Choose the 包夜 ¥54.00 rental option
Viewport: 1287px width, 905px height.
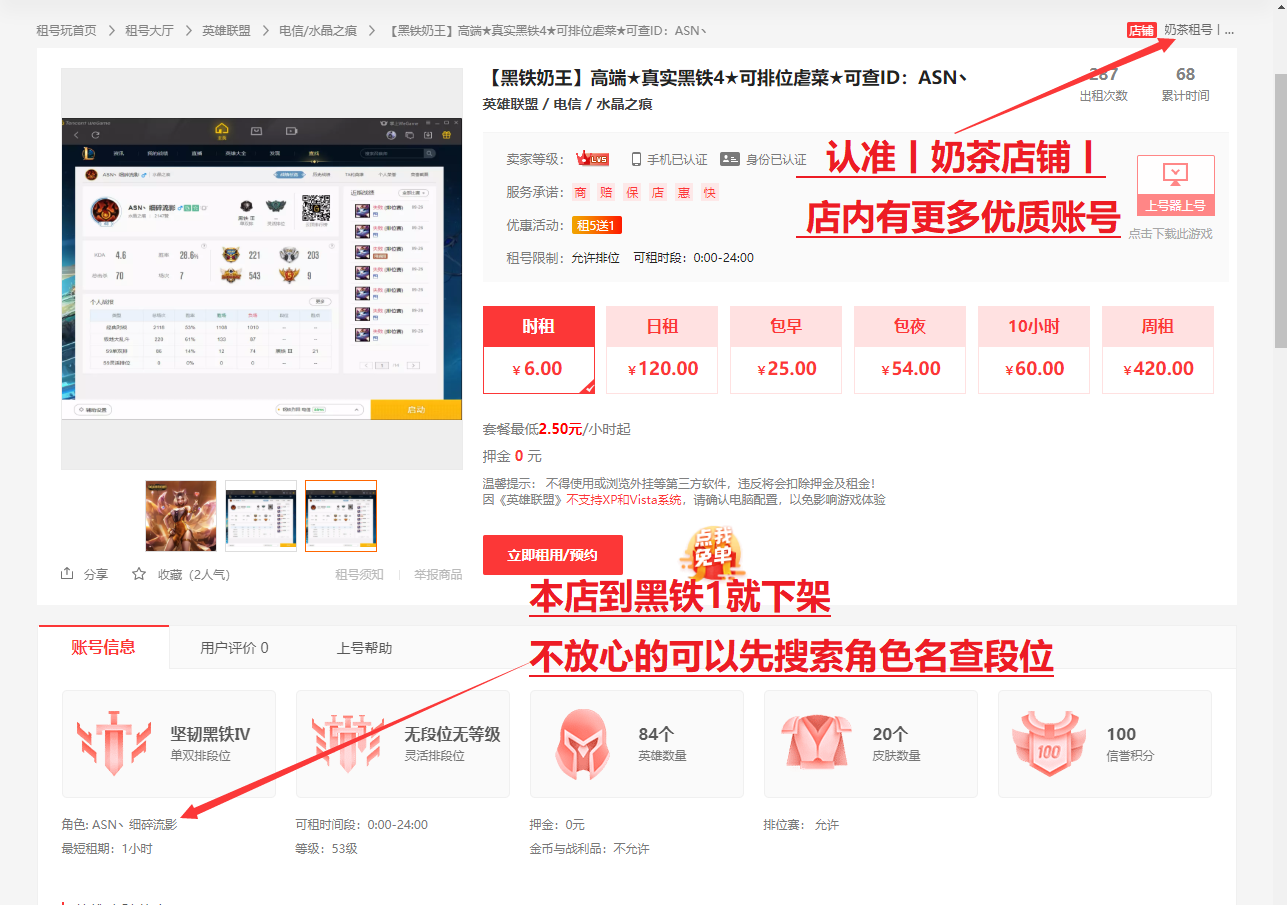[x=910, y=350]
